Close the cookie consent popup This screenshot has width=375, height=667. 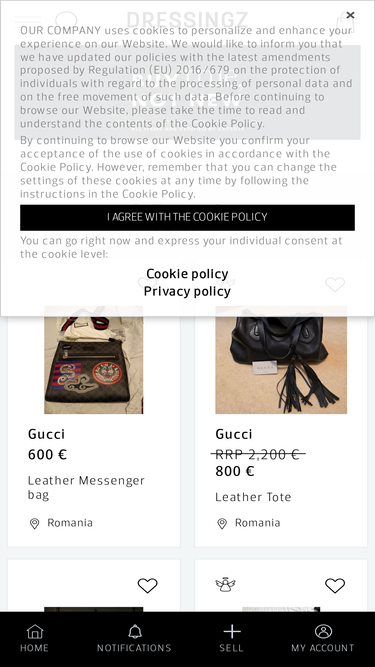350,15
